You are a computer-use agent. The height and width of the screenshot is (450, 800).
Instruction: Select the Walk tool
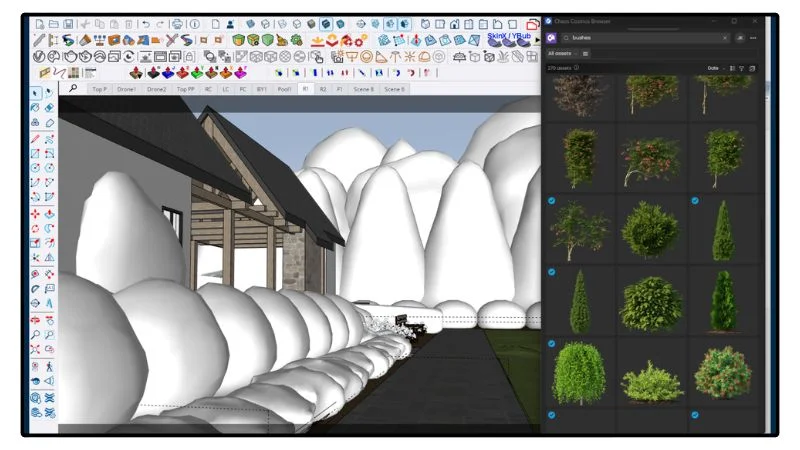49,367
